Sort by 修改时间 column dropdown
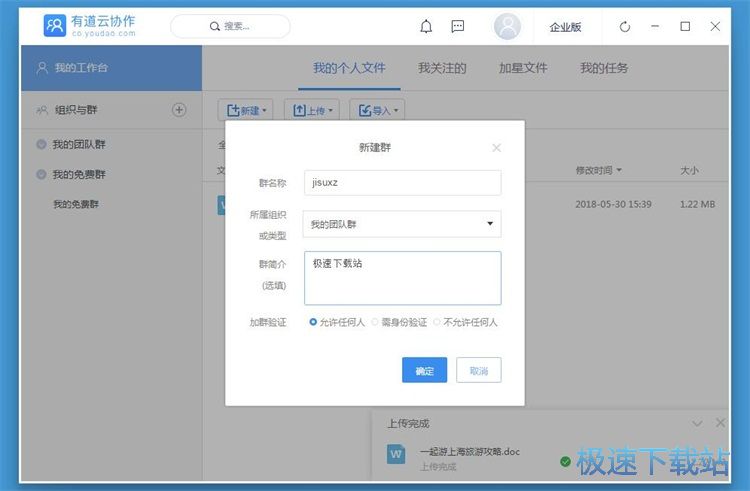 click(598, 170)
